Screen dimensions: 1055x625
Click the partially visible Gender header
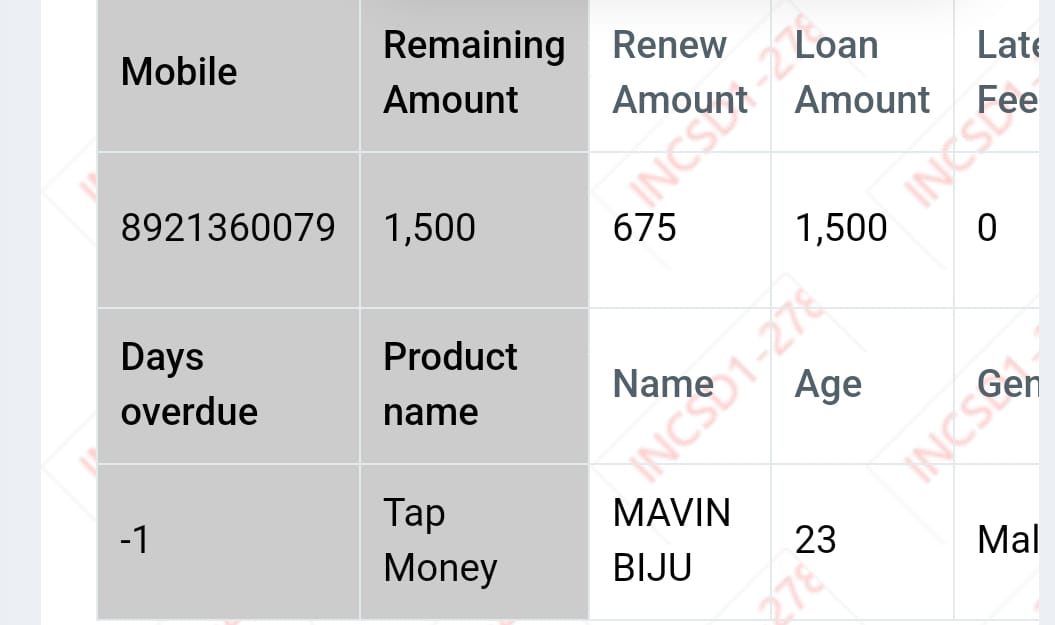coord(1009,384)
